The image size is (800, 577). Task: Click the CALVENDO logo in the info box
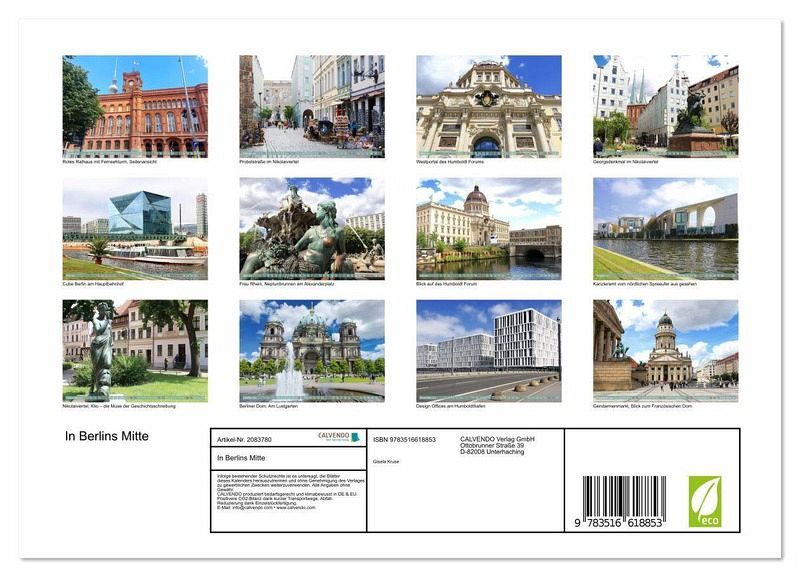pyautogui.click(x=338, y=437)
